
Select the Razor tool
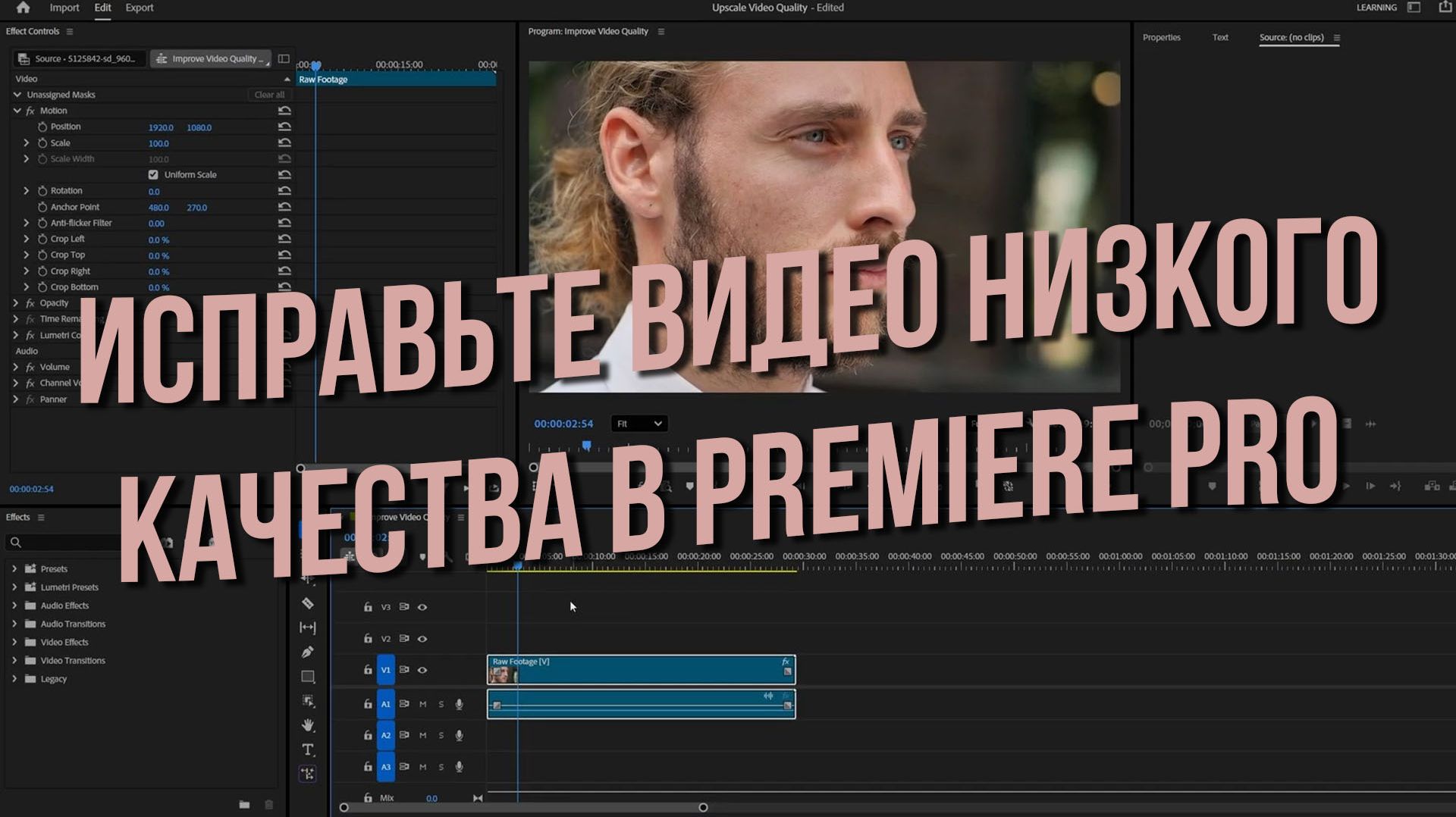pos(307,604)
